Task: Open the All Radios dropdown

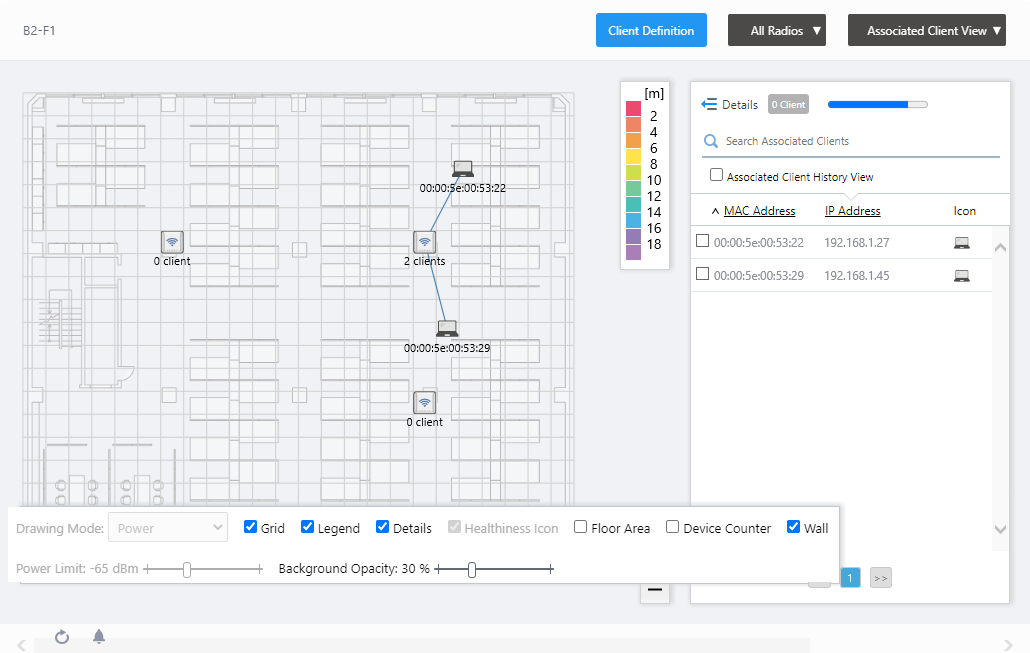Action: [776, 31]
